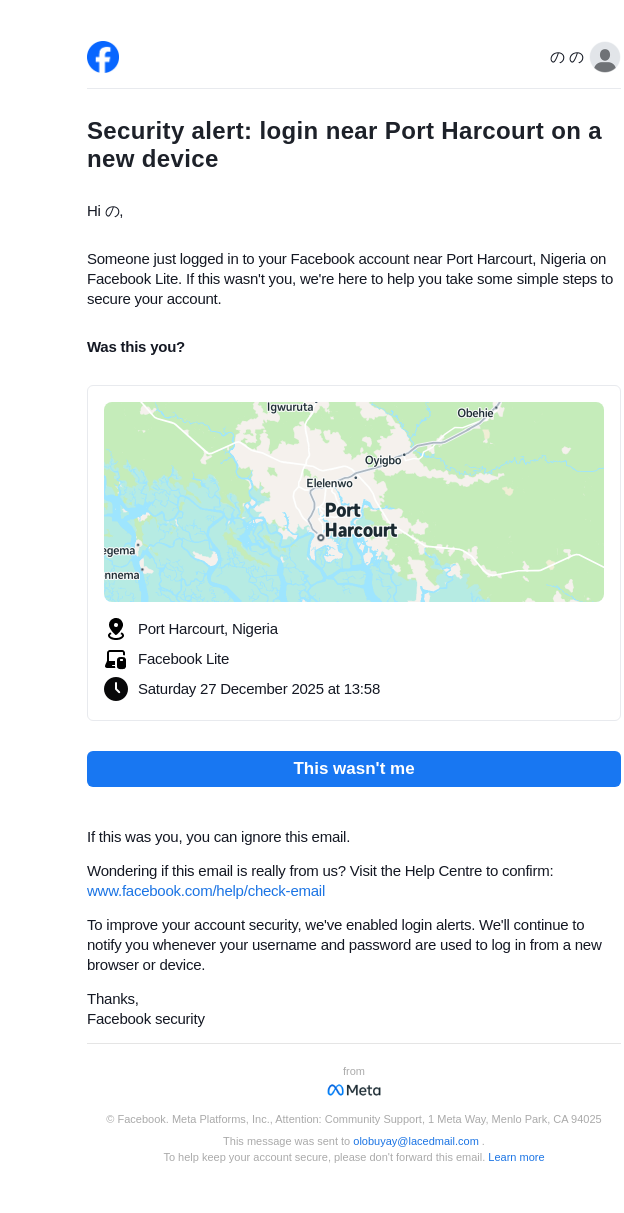Click the Security alert email heading
This screenshot has height=1213, width=624.
344,145
